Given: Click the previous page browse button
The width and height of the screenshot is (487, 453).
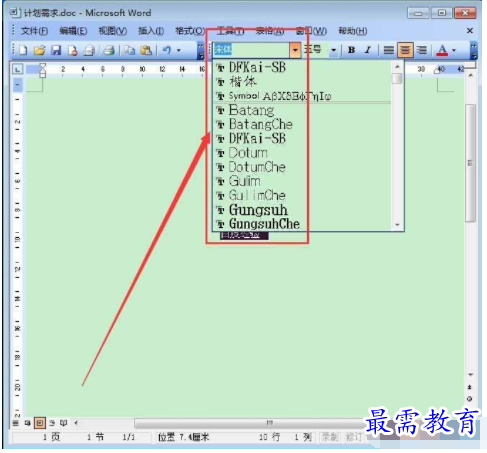Looking at the screenshot, I should (470, 387).
